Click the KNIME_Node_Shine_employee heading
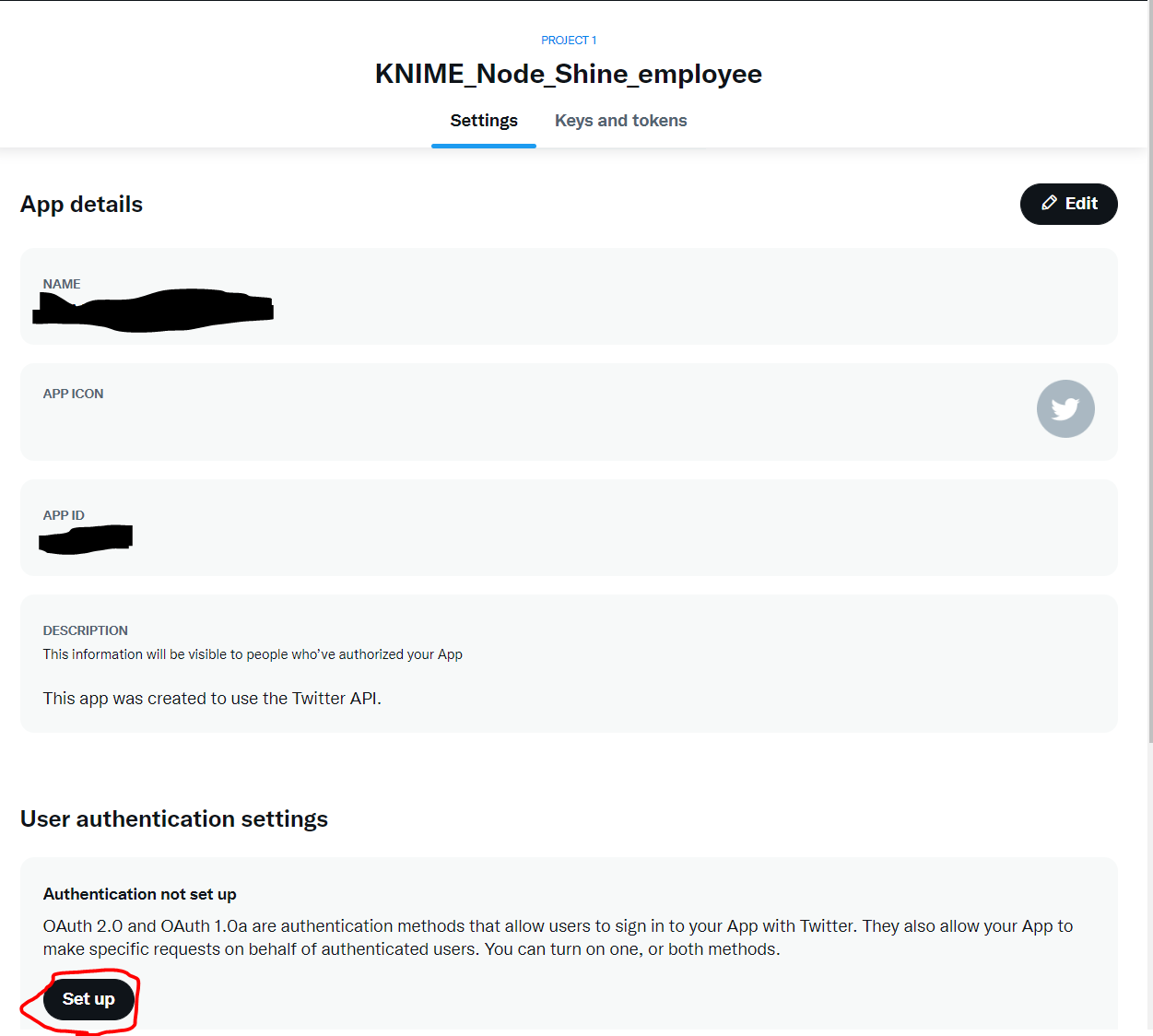Image resolution: width=1153 pixels, height=1036 pixels. pyautogui.click(x=569, y=74)
